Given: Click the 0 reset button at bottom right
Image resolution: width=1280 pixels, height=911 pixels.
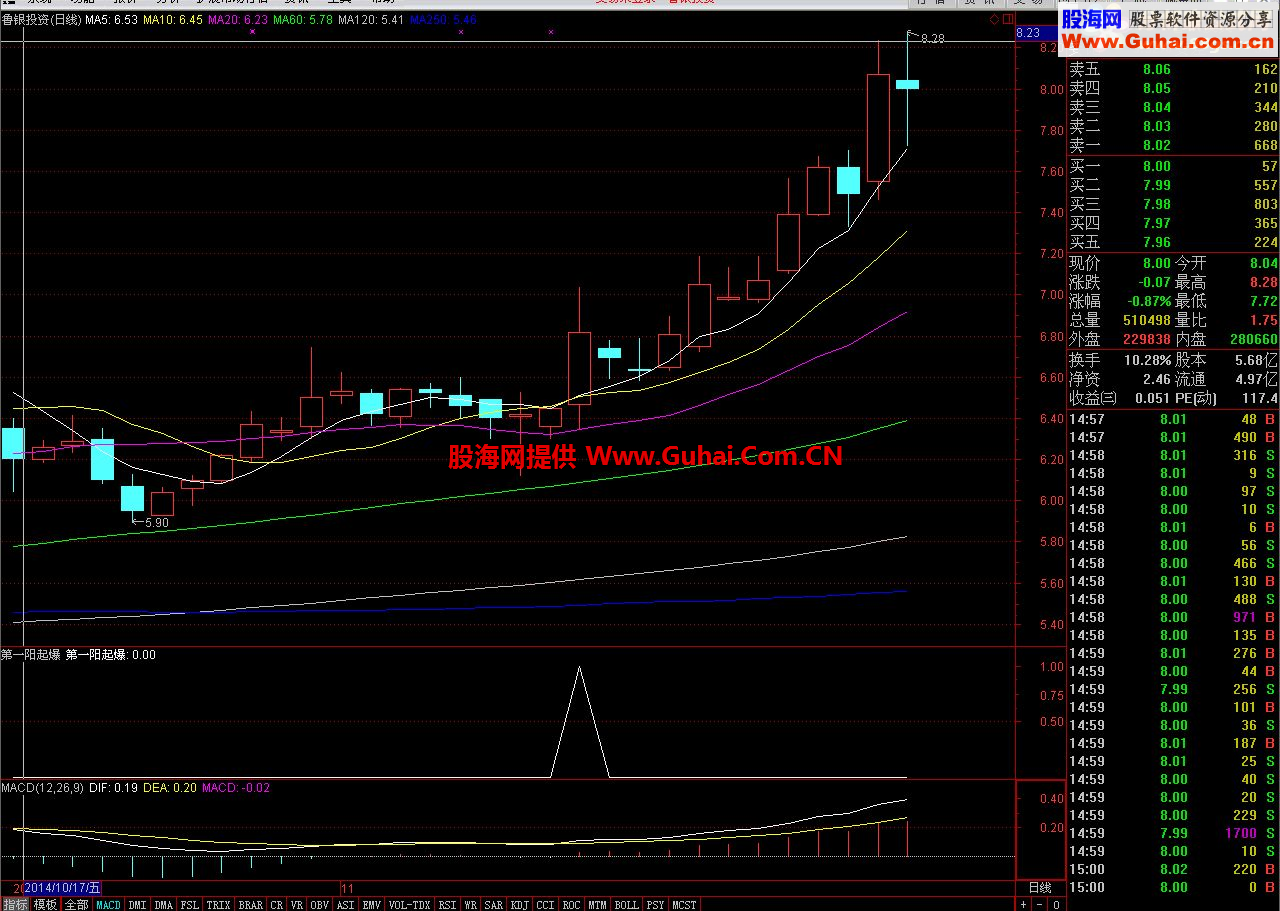Looking at the screenshot, I should click(x=1054, y=904).
